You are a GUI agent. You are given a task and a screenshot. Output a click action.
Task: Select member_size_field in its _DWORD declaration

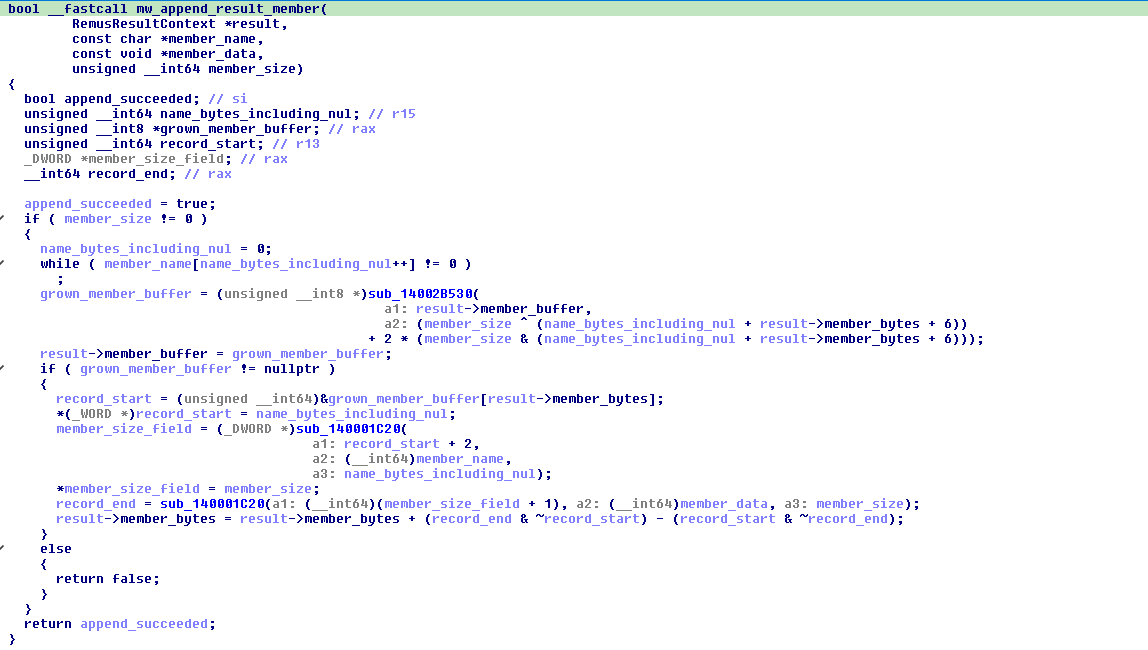[x=156, y=159]
